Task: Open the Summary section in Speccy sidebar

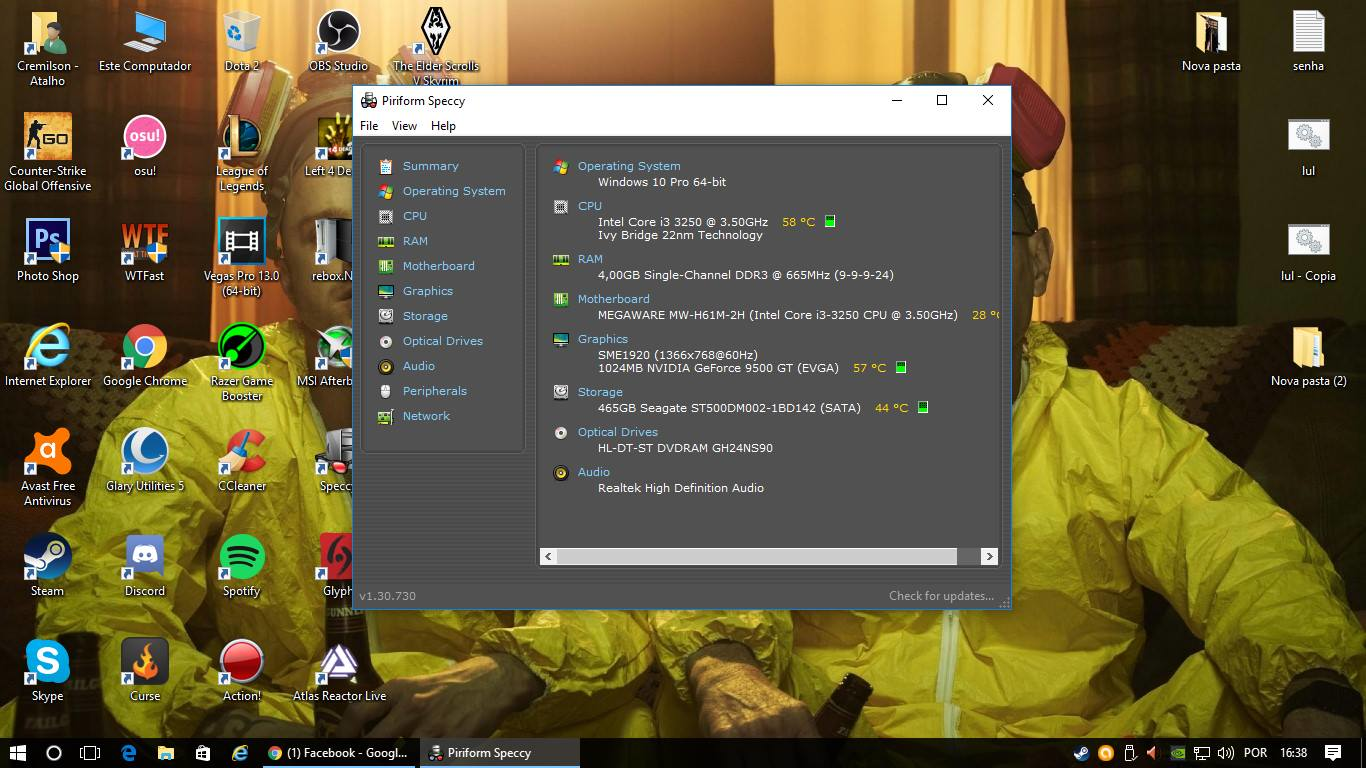Action: (x=430, y=166)
